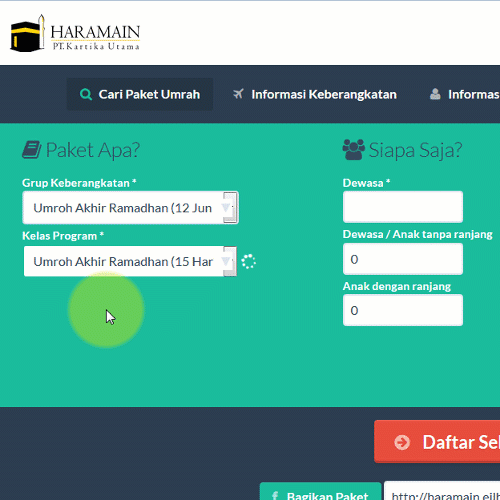Click the arrow icon on Daftar button
Screen dimensions: 500x500
(x=402, y=442)
